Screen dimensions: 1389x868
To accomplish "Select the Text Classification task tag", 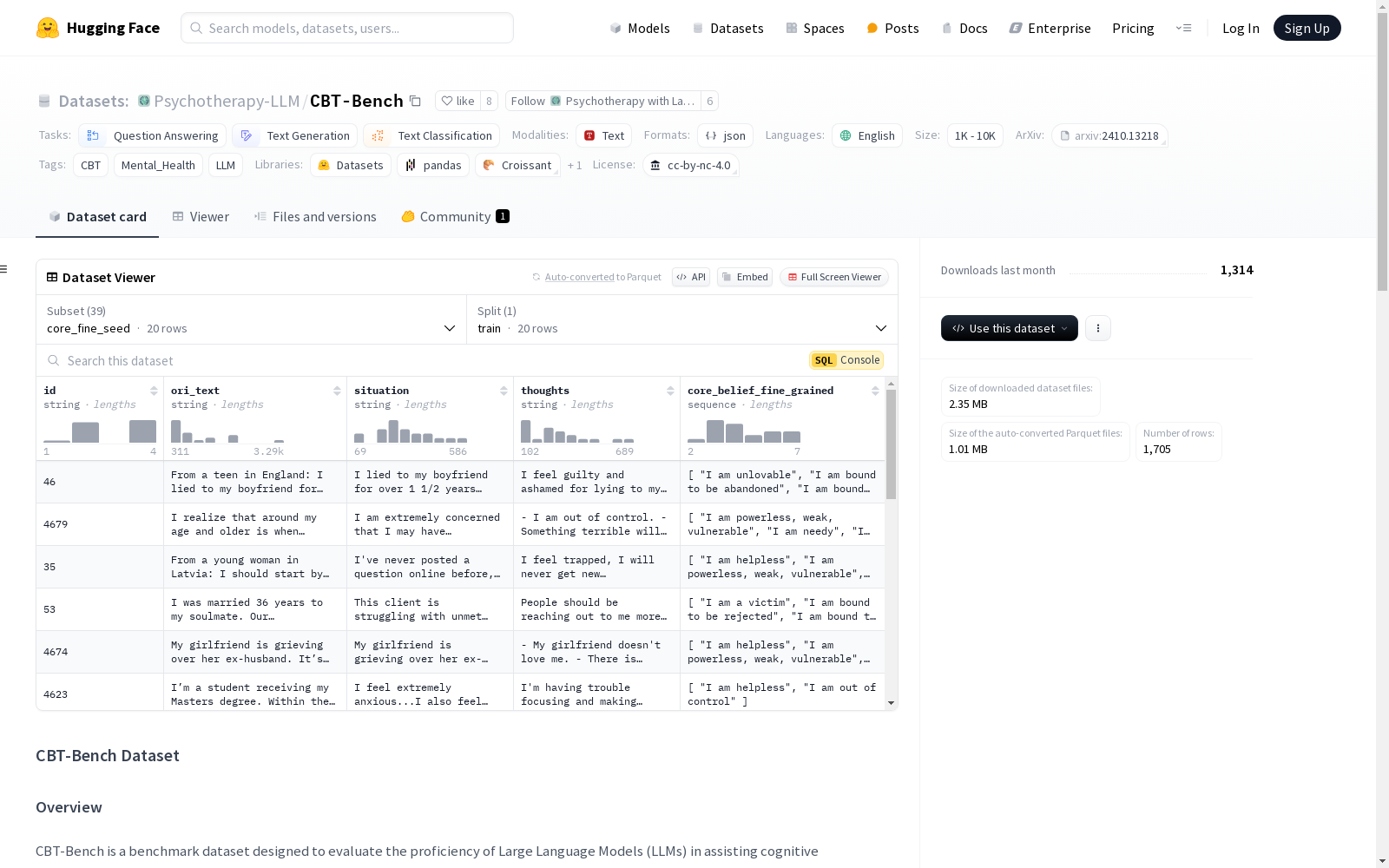I will pyautogui.click(x=431, y=135).
